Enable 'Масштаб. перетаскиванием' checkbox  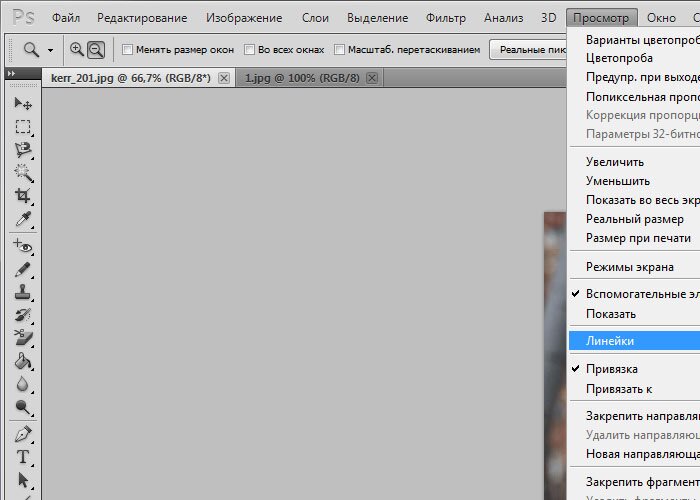[339, 50]
